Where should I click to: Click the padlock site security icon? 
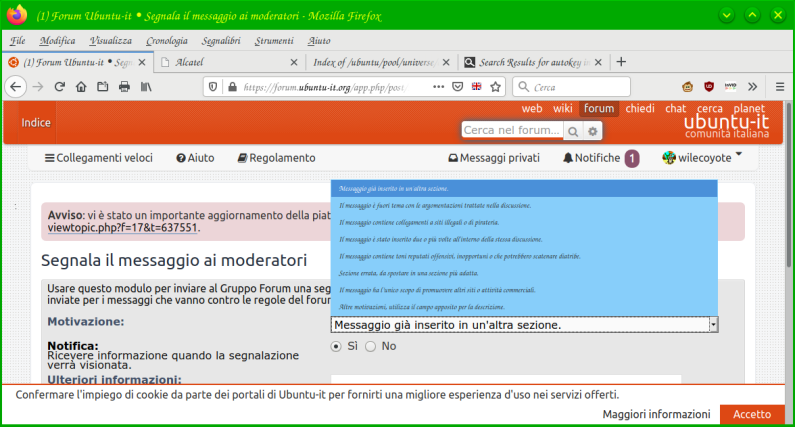[x=232, y=87]
